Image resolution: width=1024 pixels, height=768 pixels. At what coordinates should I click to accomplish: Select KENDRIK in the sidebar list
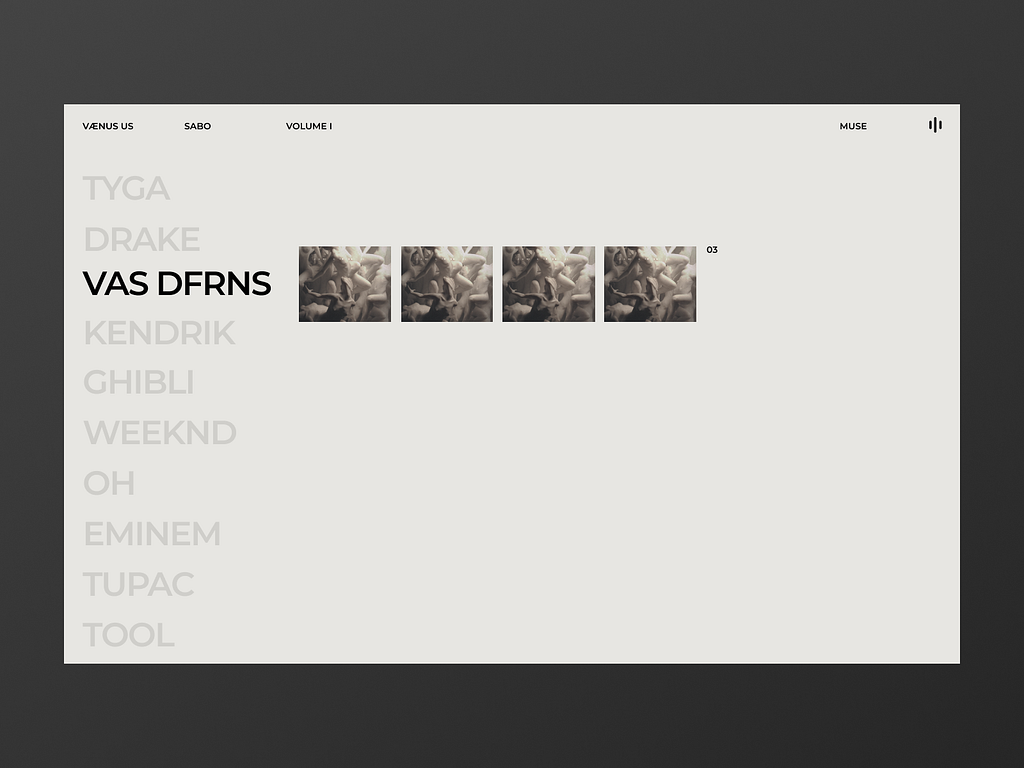tap(160, 333)
